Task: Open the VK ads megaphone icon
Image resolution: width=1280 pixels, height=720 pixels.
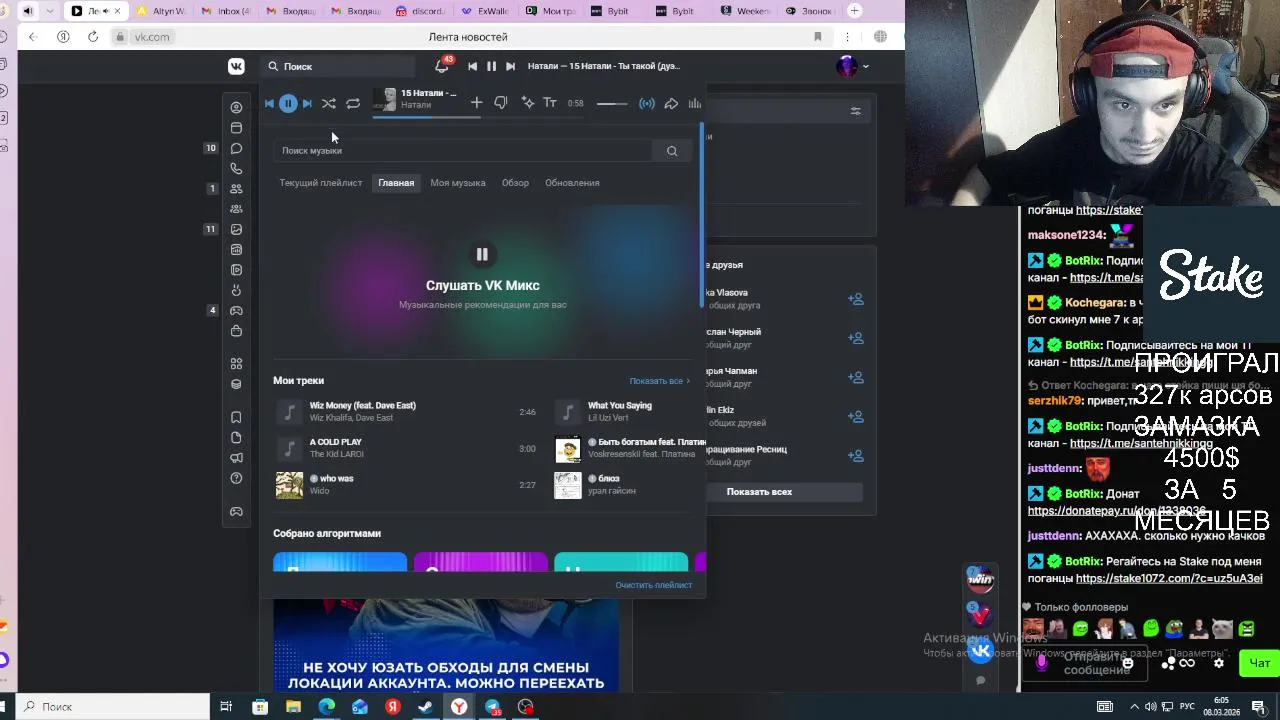Action: [236, 458]
